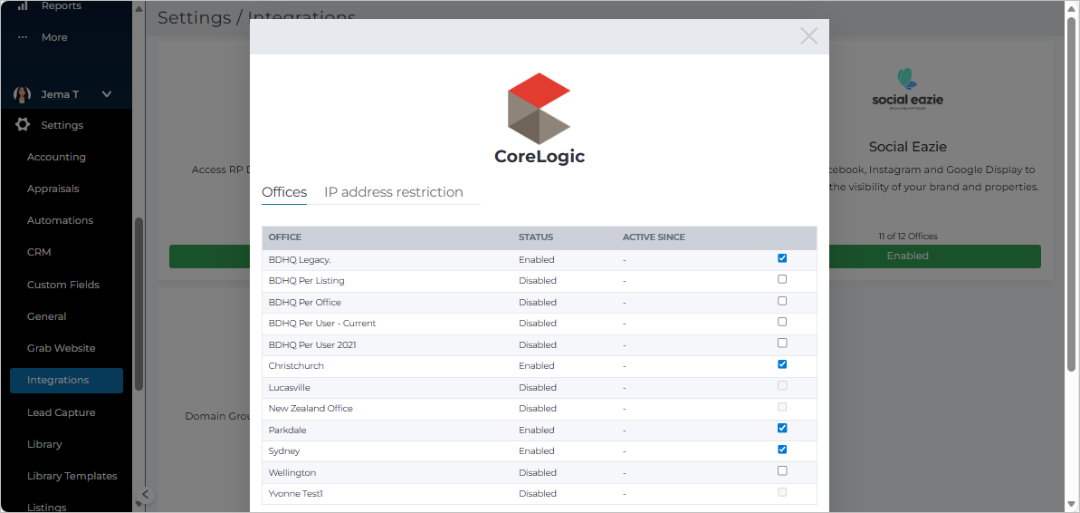Click the New Zealand Office name

coord(311,408)
